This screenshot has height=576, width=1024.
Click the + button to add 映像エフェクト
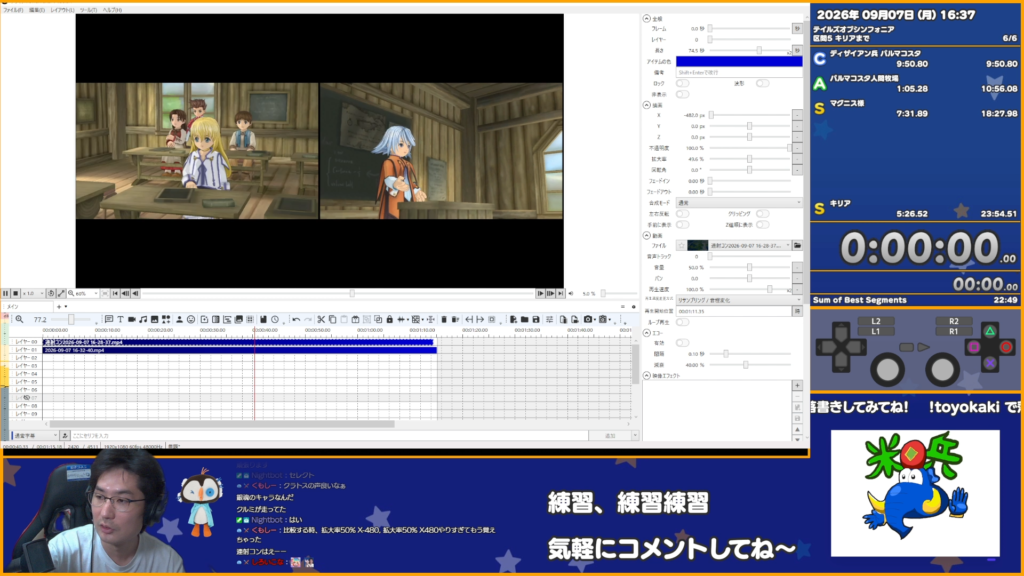[x=797, y=385]
